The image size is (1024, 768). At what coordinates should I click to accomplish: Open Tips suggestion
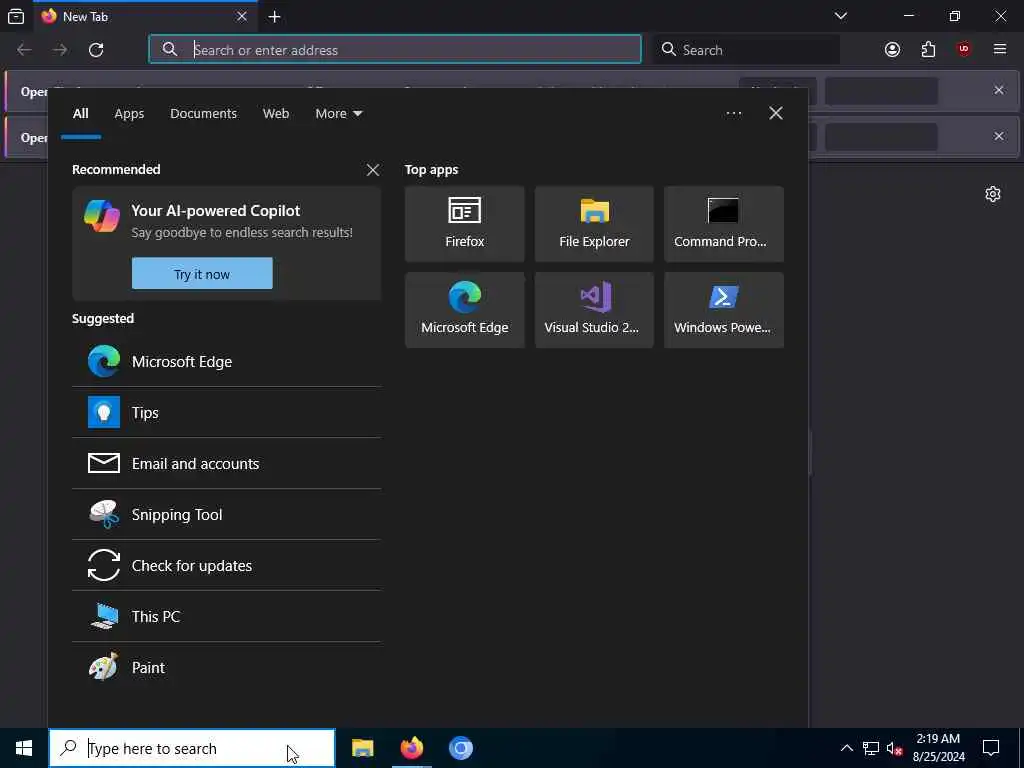tap(227, 412)
